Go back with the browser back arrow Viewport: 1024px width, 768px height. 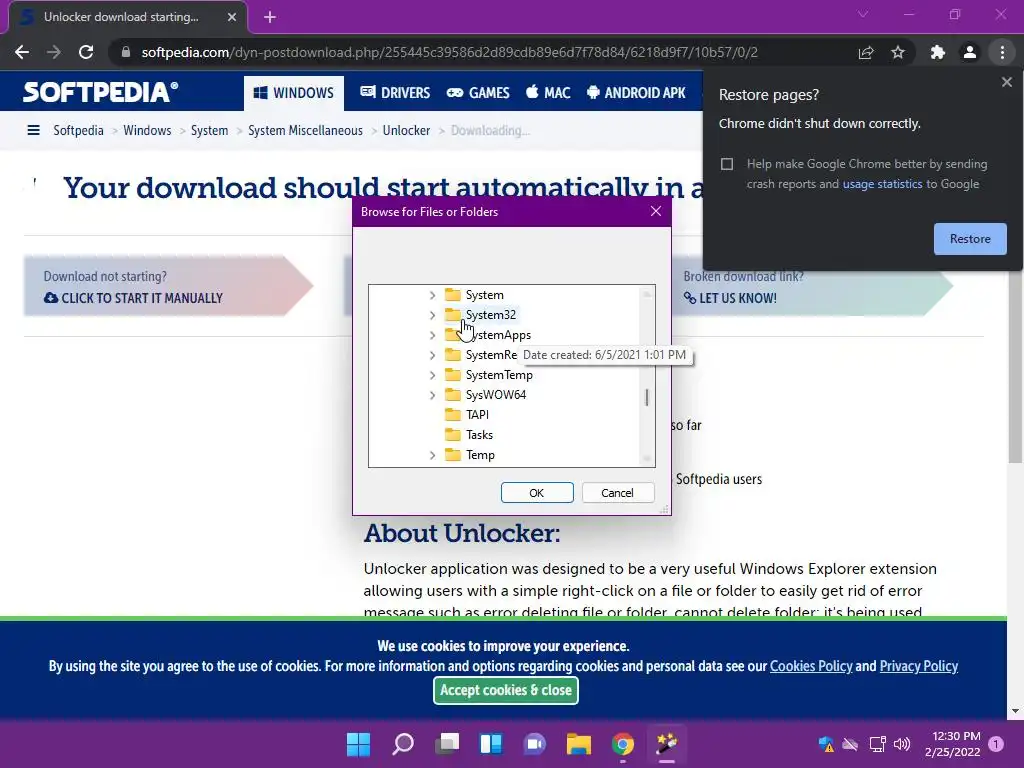point(22,52)
